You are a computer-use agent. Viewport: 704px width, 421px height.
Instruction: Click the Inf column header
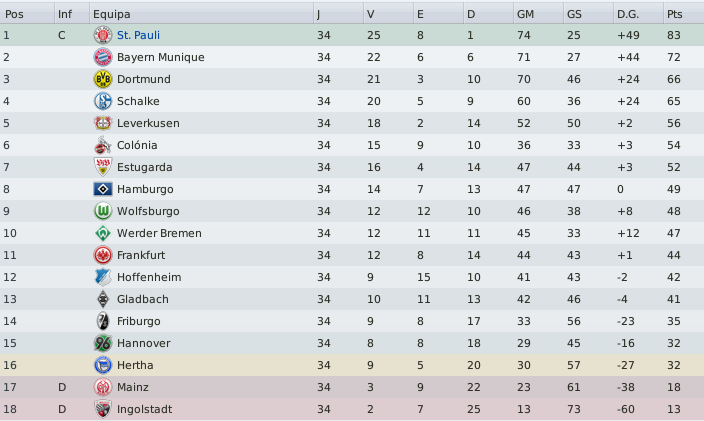click(x=64, y=14)
